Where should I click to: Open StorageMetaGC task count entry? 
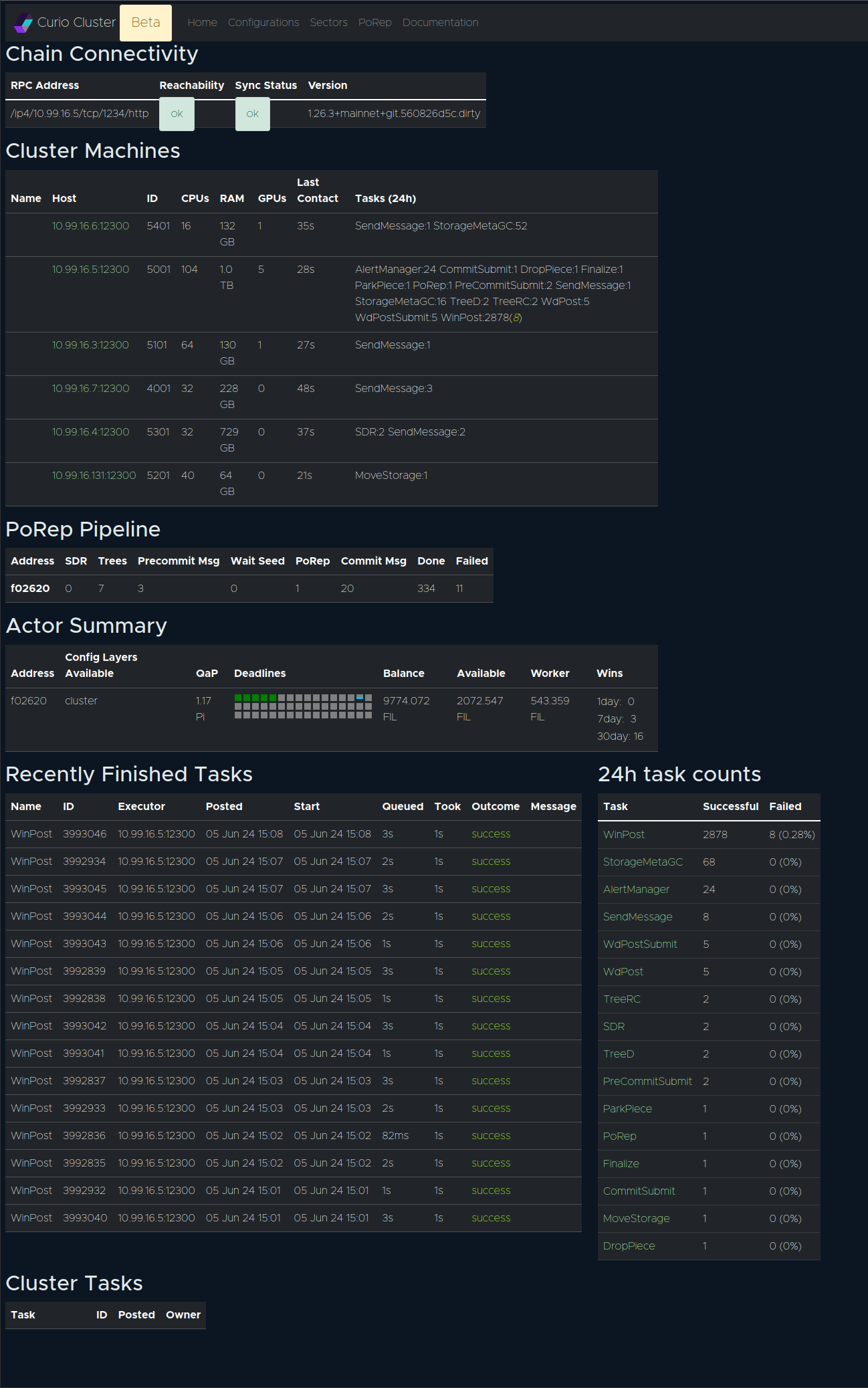[x=643, y=862]
